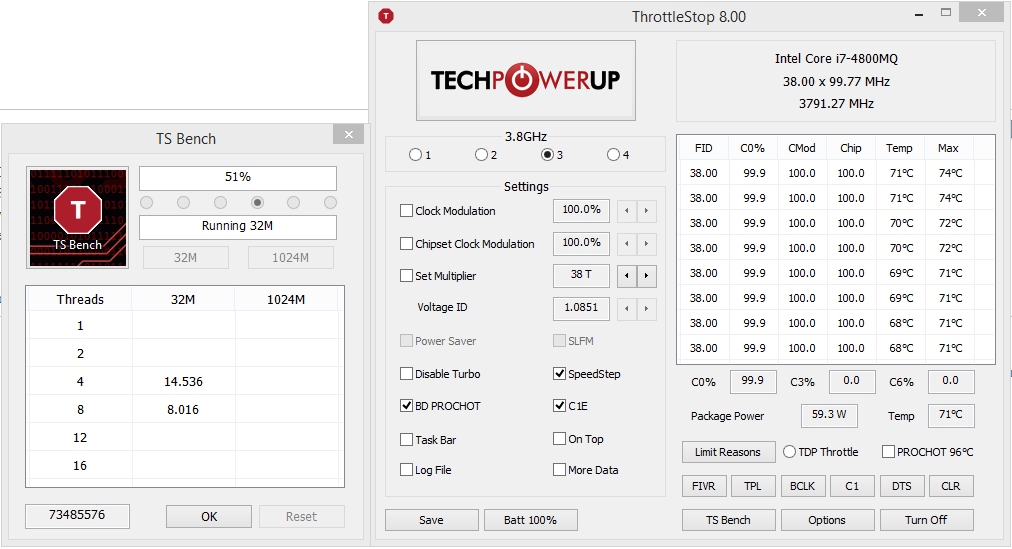Increase Clock Modulation with right arrow
The image size is (1012, 549).
point(646,211)
